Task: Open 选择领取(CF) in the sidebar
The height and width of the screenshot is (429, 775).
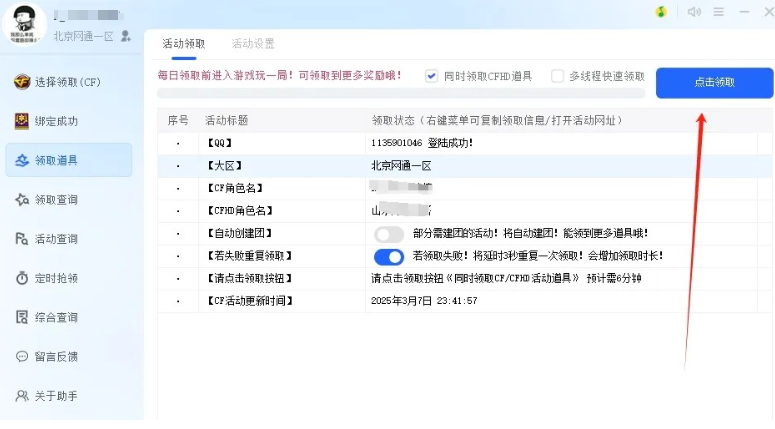Action: coord(67,82)
